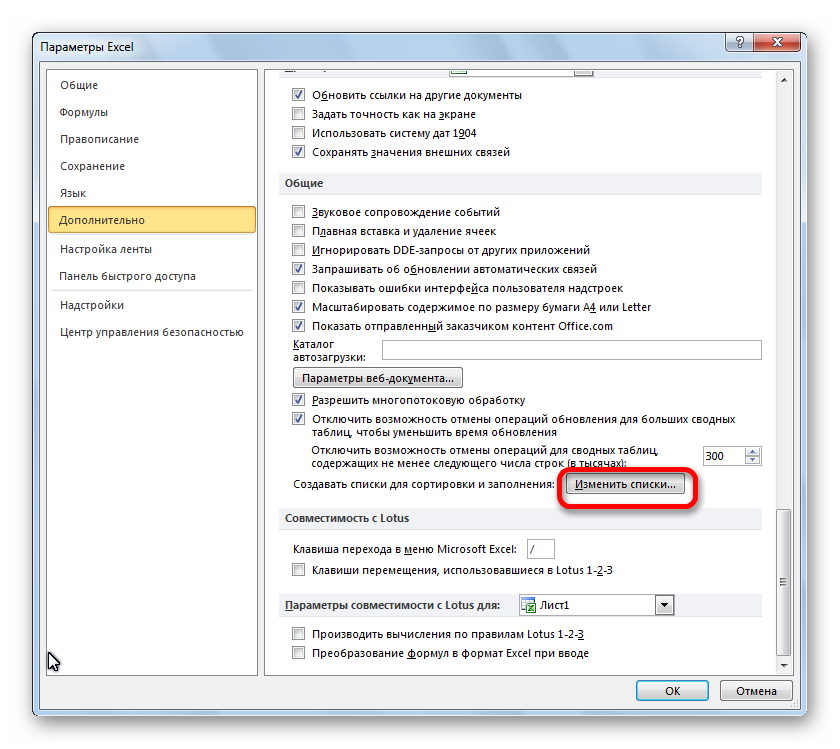
Task: Check Плавная вставка и удаление ячеек
Action: coord(298,231)
